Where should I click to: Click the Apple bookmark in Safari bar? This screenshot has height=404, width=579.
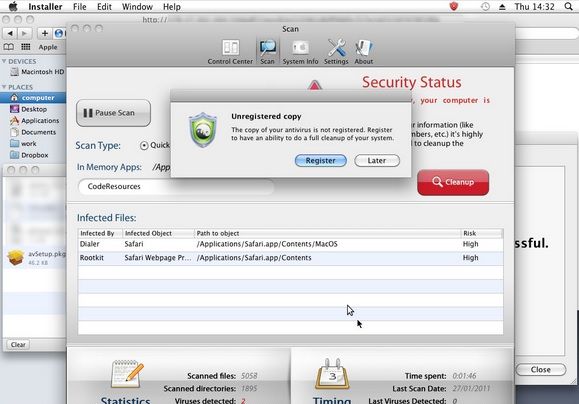(48, 47)
